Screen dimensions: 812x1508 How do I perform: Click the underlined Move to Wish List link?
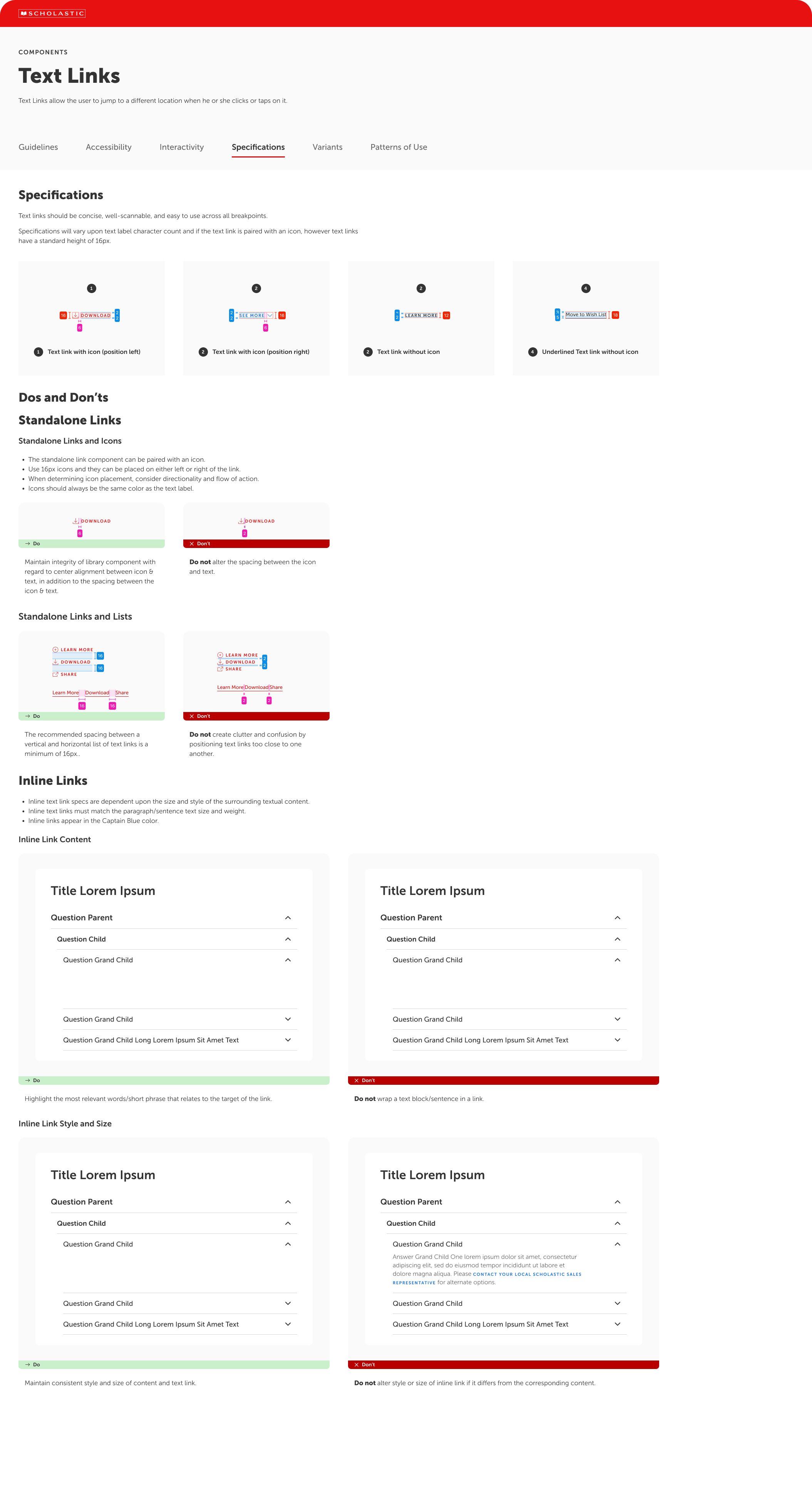click(586, 315)
